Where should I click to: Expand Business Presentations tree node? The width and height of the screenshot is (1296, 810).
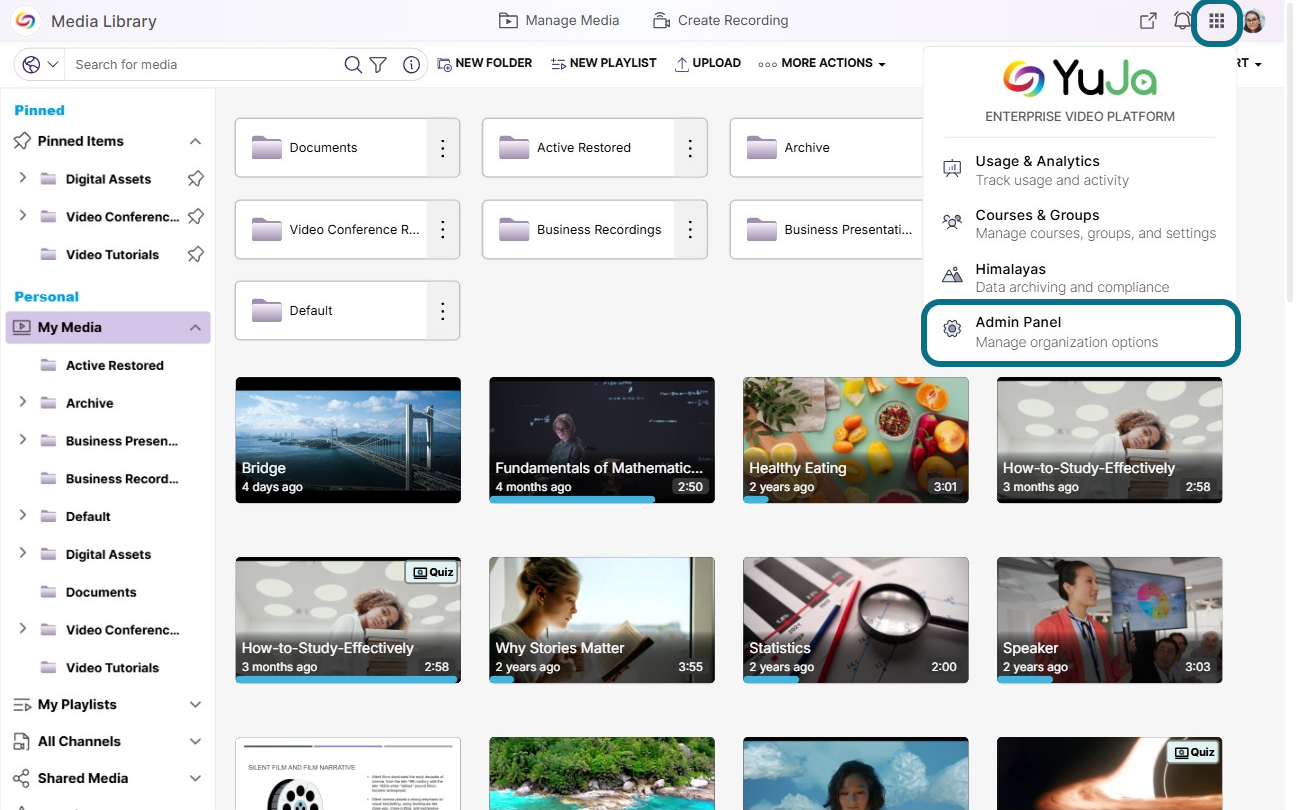point(23,440)
